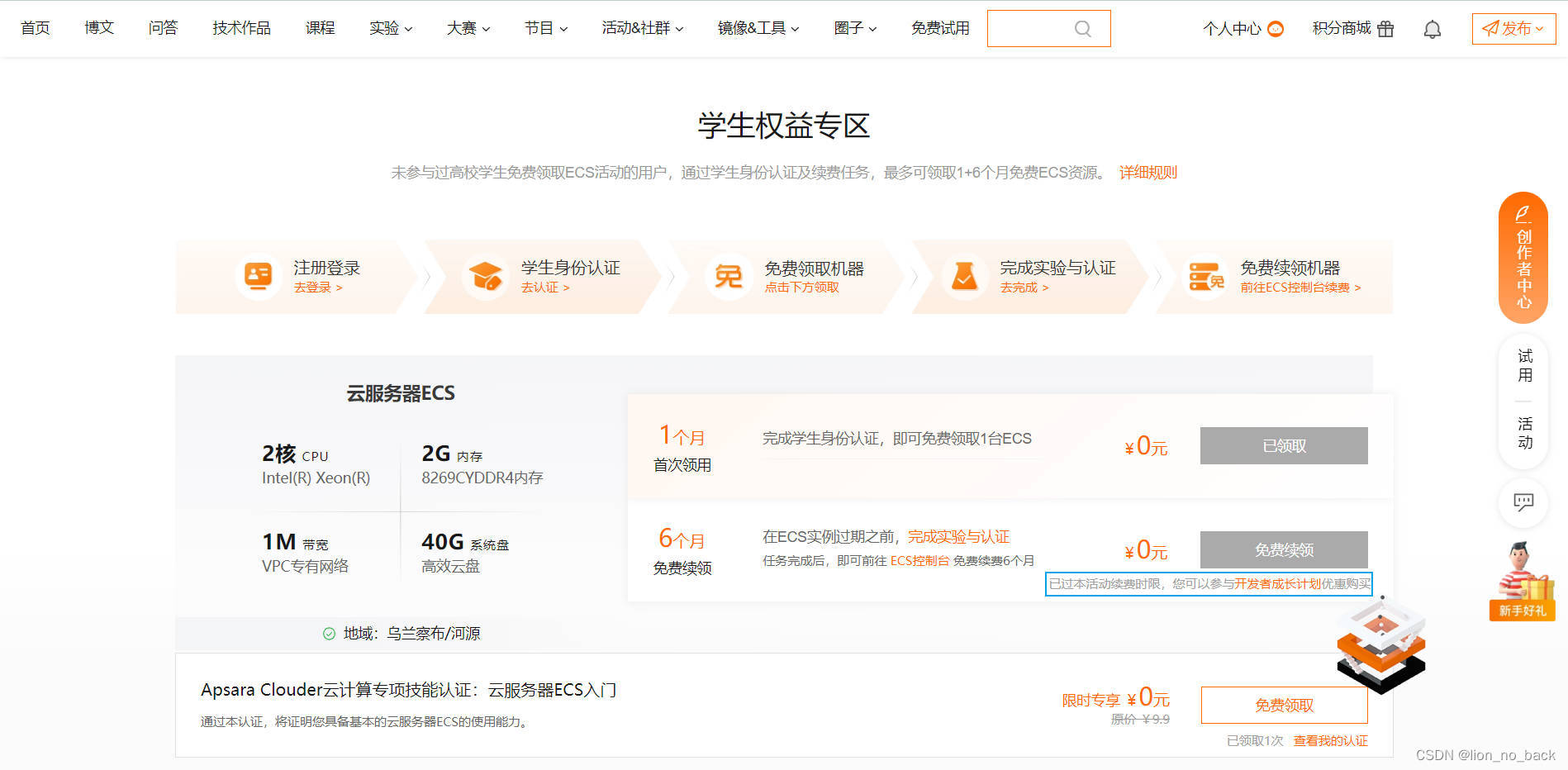
Task: Click the 地域: 乌兰察布/河源 text
Action: point(411,634)
